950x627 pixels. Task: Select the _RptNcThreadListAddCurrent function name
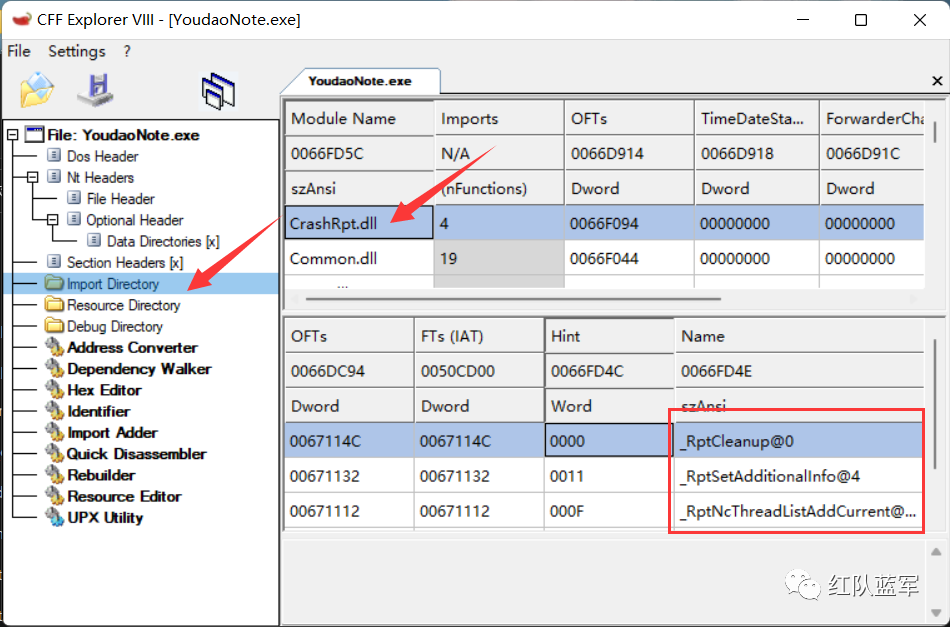(797, 511)
